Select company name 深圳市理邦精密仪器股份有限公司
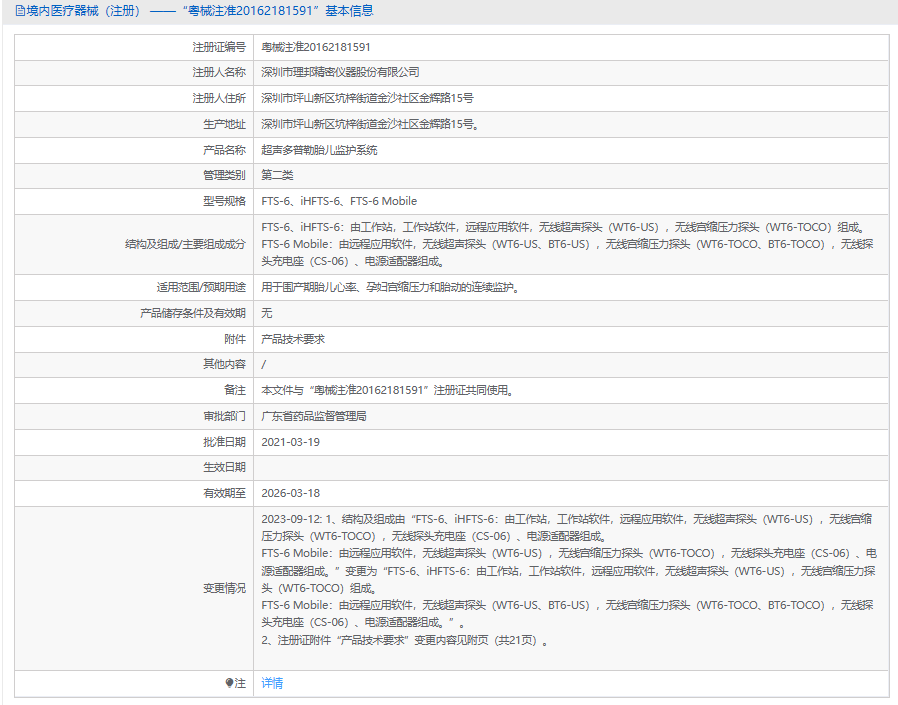This screenshot has width=898, height=705. [x=340, y=72]
